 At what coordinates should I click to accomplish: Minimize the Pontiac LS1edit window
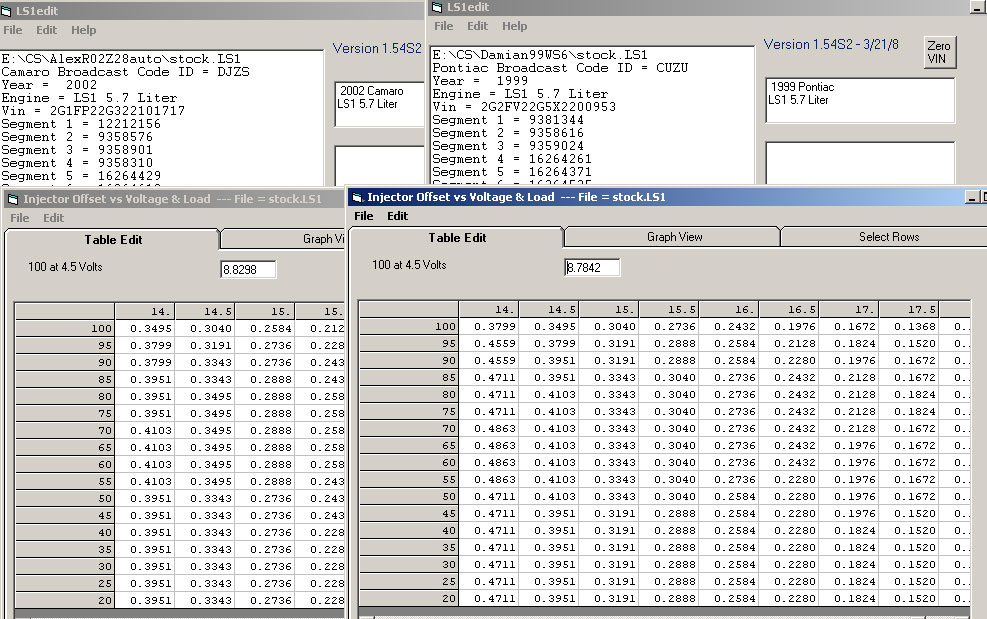click(977, 6)
